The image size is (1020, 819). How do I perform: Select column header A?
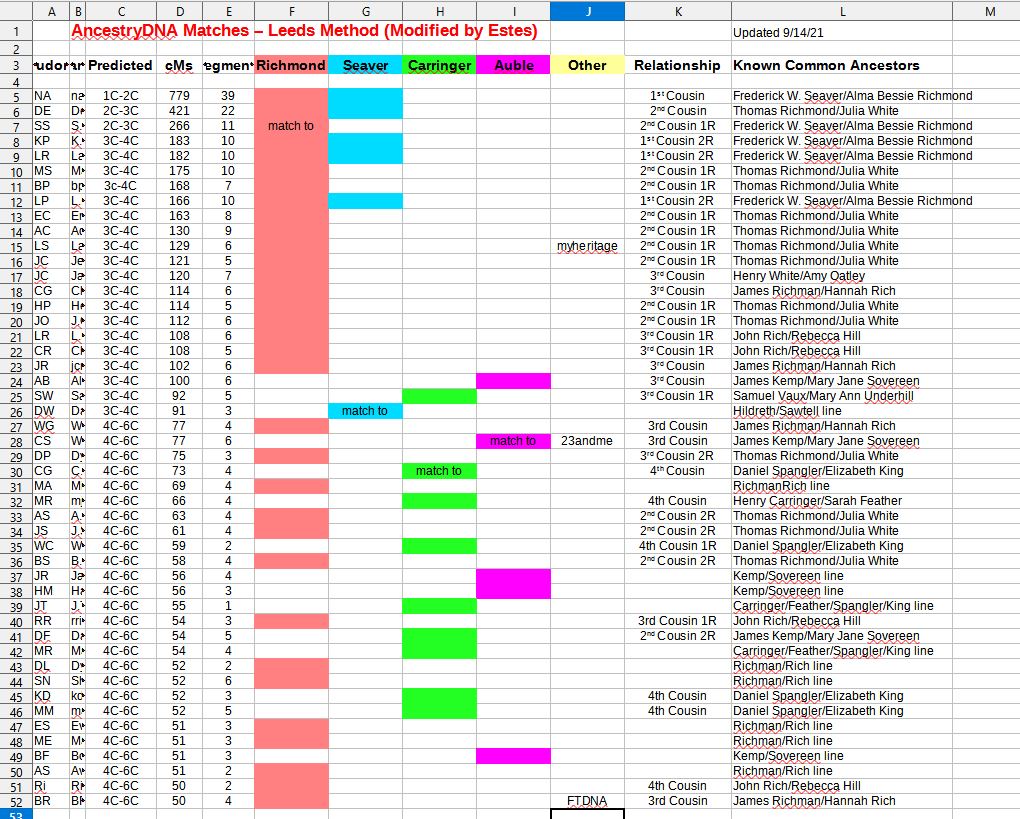click(51, 11)
